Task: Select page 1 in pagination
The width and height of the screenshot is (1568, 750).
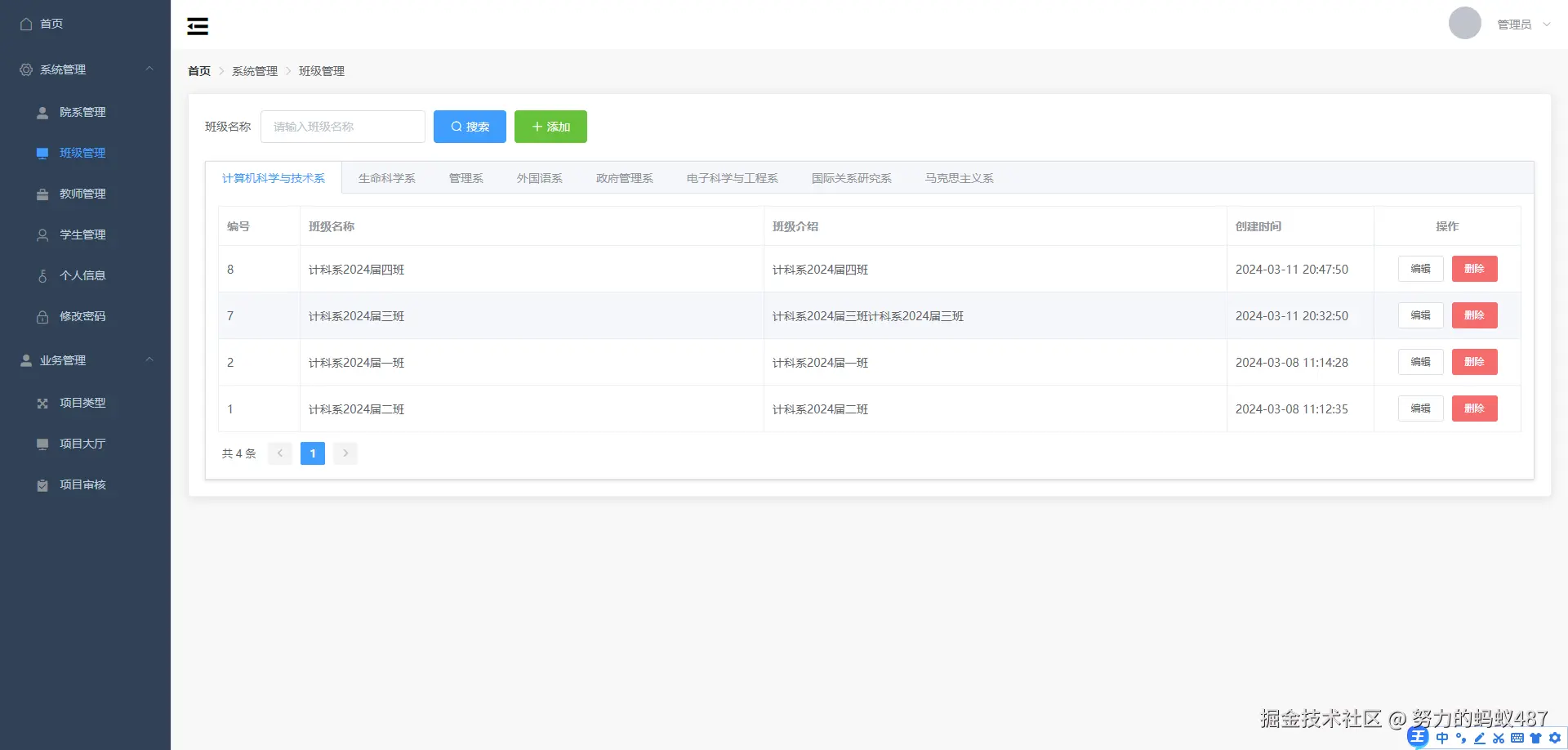Action: tap(313, 453)
